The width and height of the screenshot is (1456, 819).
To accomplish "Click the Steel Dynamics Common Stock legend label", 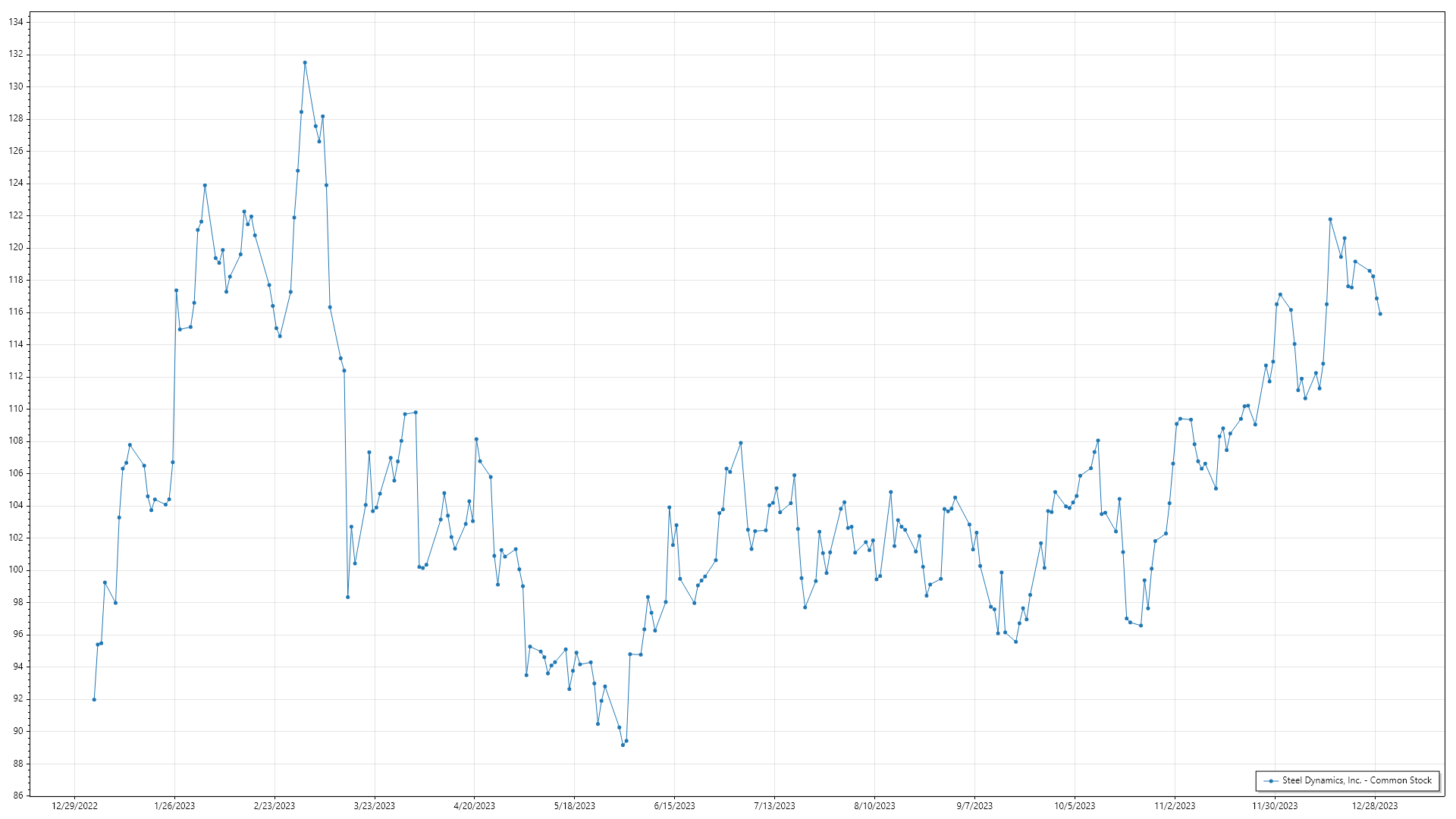I will pyautogui.click(x=1357, y=780).
